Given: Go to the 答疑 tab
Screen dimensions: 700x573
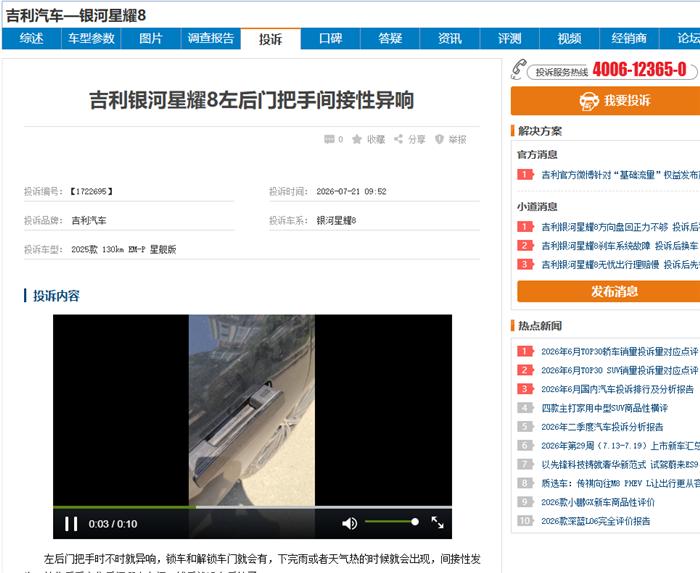Looking at the screenshot, I should tap(390, 38).
